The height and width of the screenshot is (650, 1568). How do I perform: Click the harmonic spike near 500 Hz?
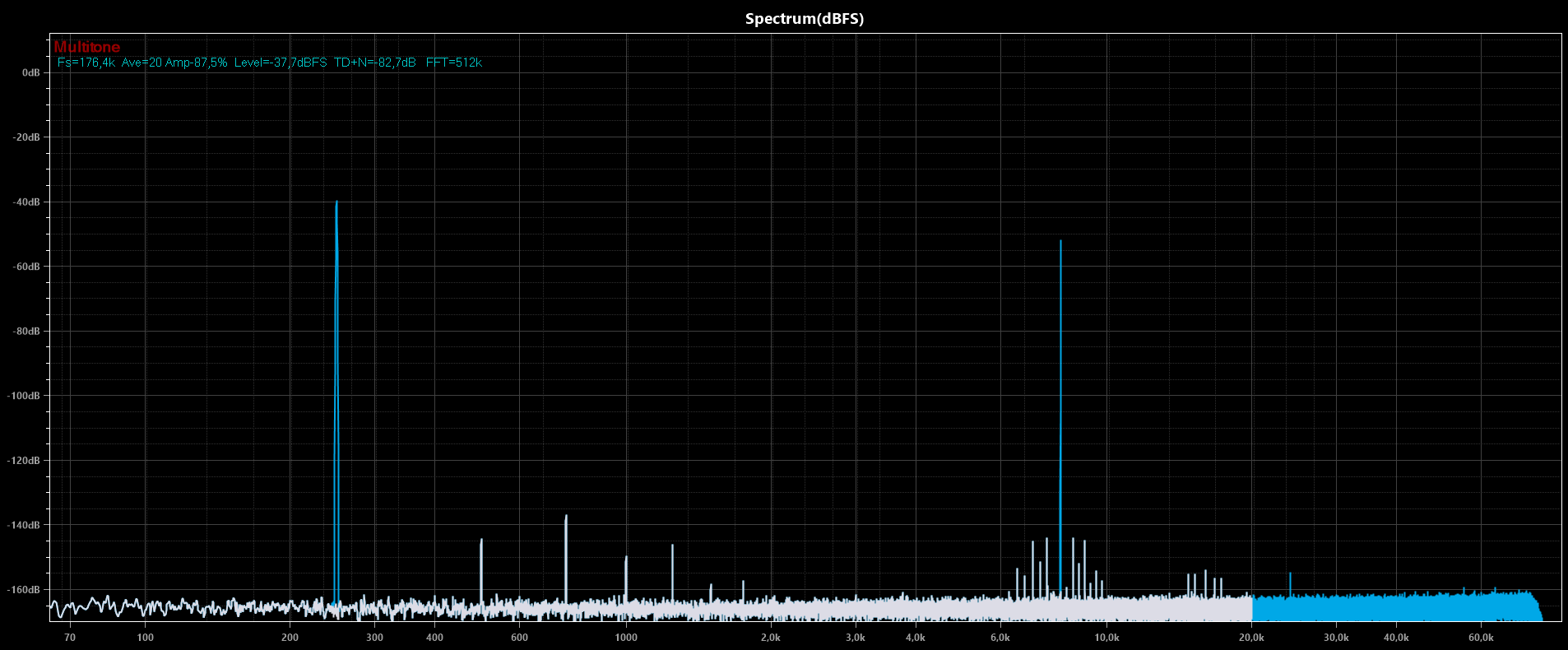(481, 572)
